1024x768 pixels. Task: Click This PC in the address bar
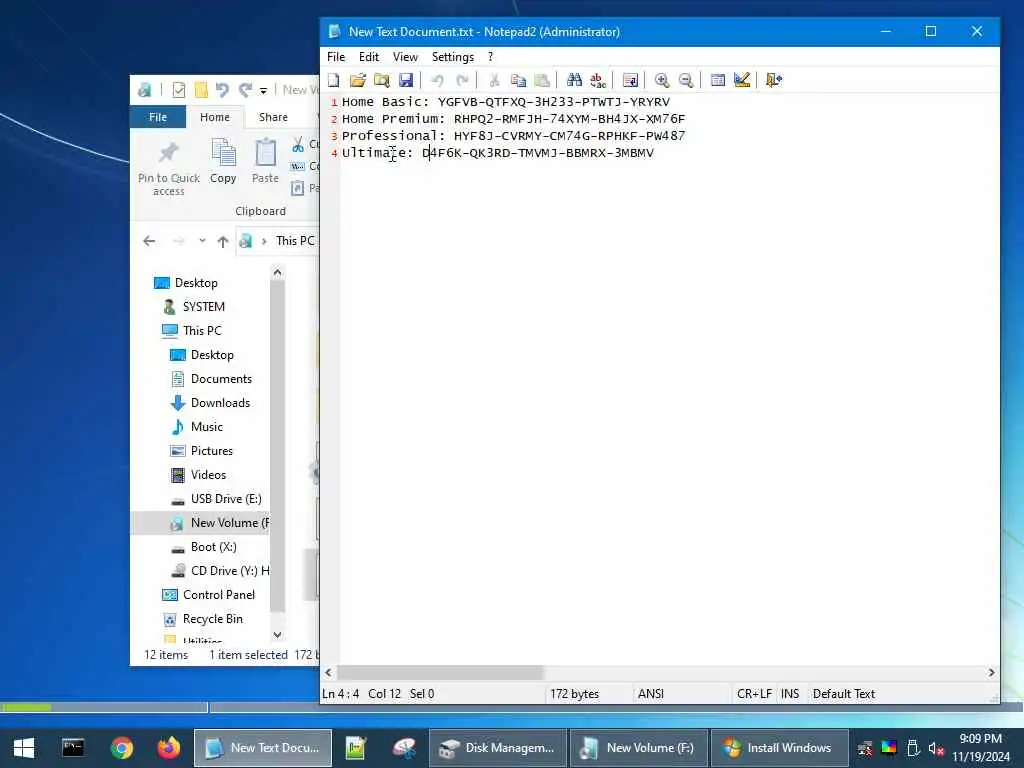click(x=295, y=241)
